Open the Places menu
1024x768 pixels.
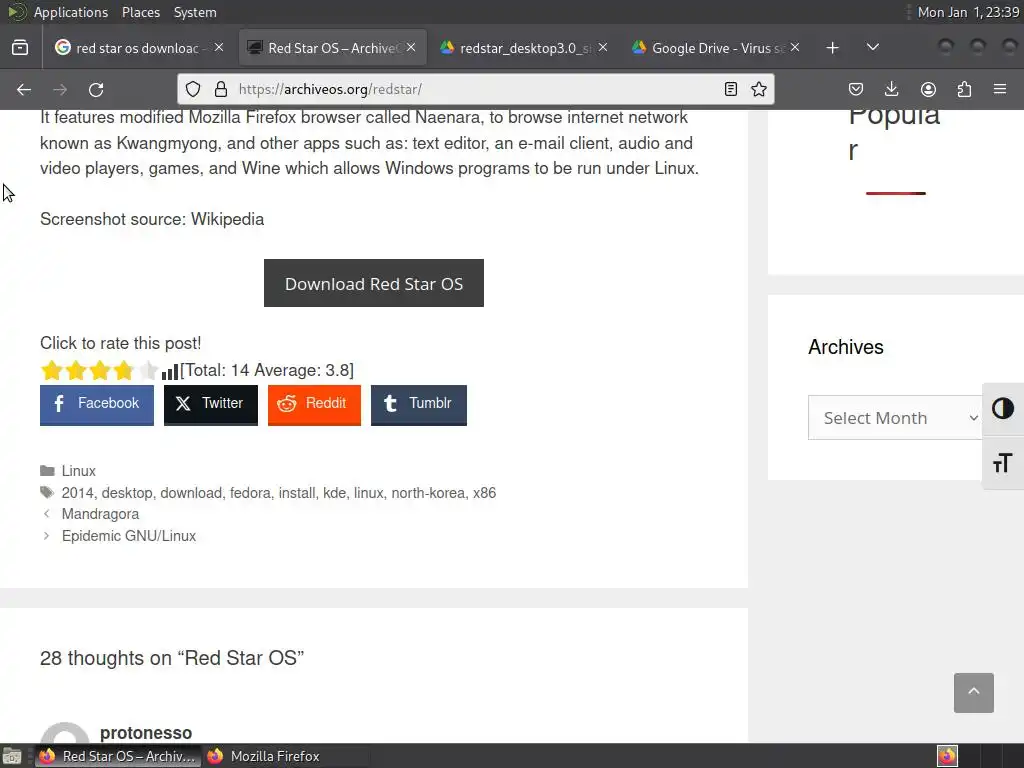[x=140, y=12]
